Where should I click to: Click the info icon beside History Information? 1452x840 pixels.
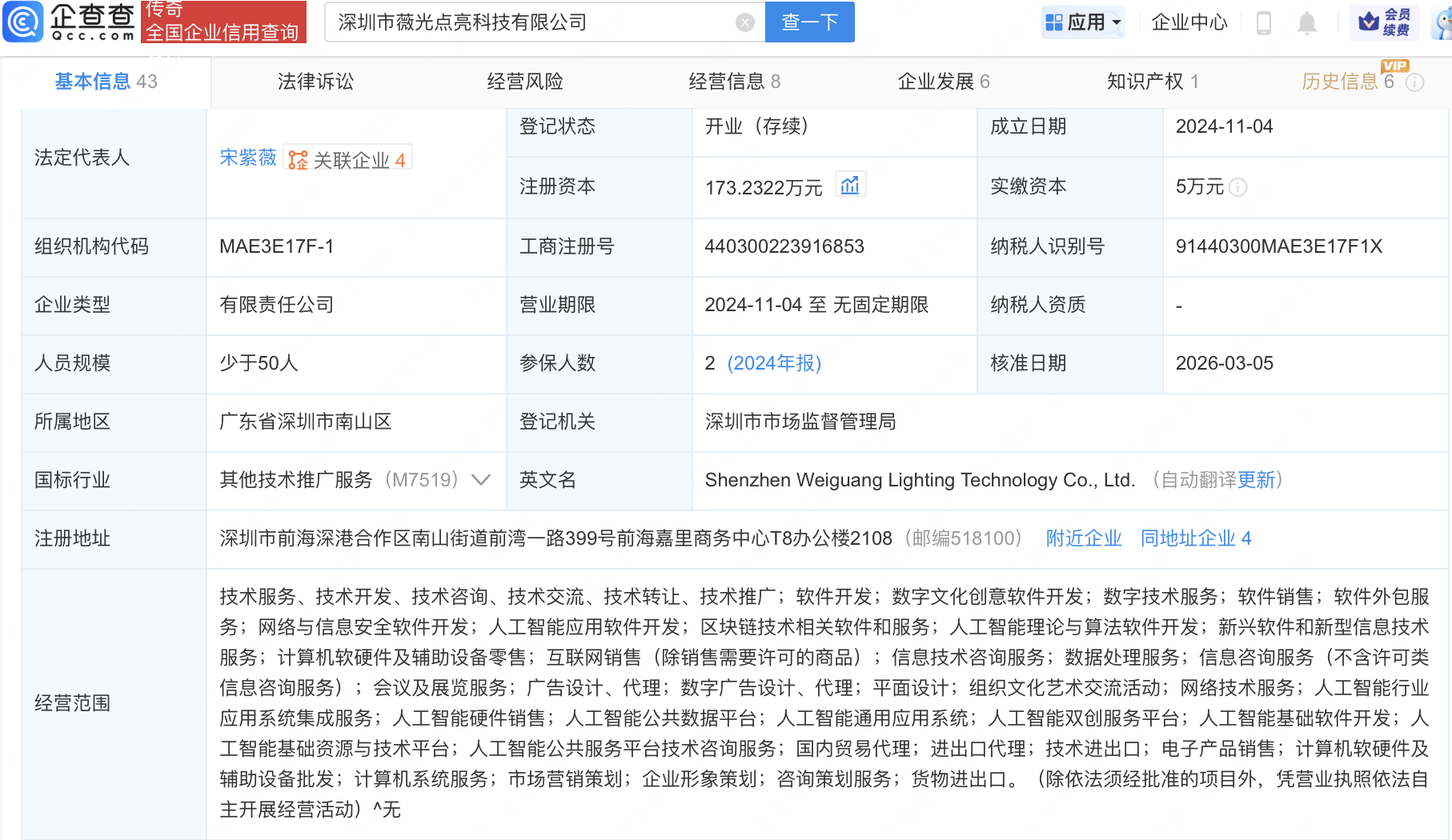(x=1415, y=82)
